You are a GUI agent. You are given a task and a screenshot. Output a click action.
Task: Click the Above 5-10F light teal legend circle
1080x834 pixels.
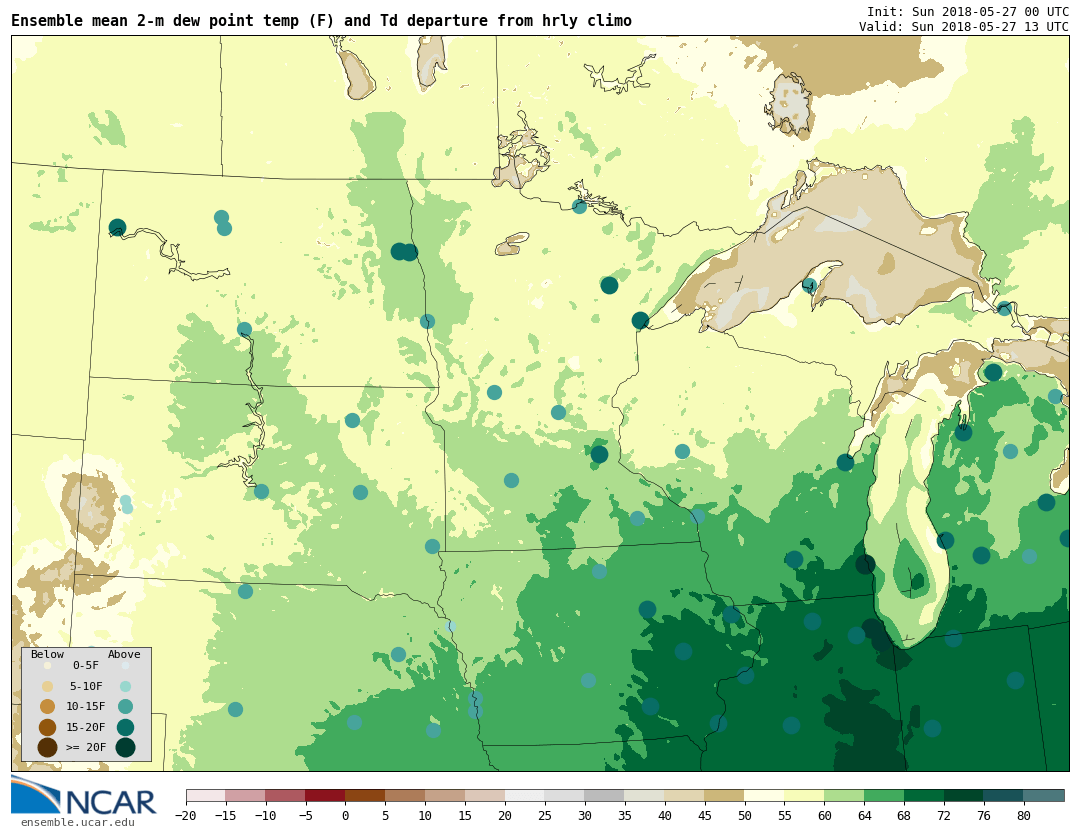point(125,687)
